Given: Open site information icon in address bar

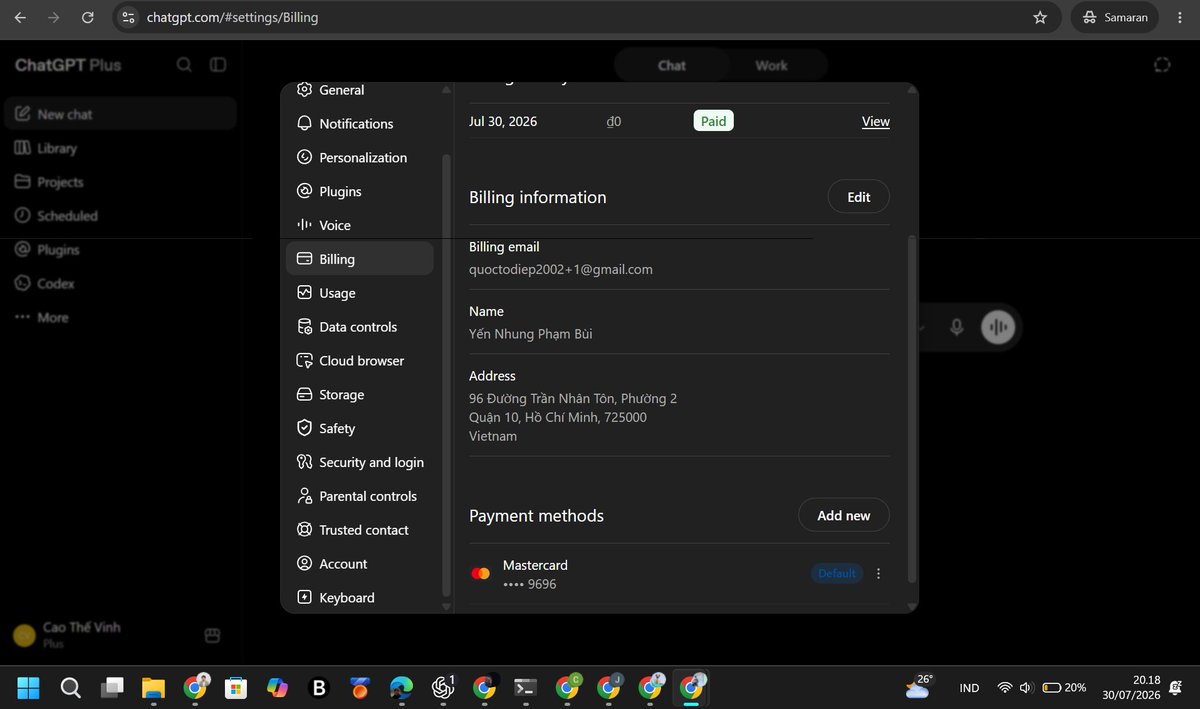Looking at the screenshot, I should (x=127, y=17).
